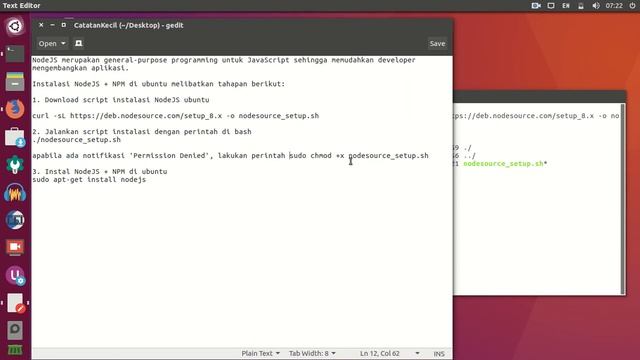Click 'mengembangkan aplikasi.' line in gedit
Image resolution: width=640 pixels, height=360 pixels.
[x=80, y=68]
